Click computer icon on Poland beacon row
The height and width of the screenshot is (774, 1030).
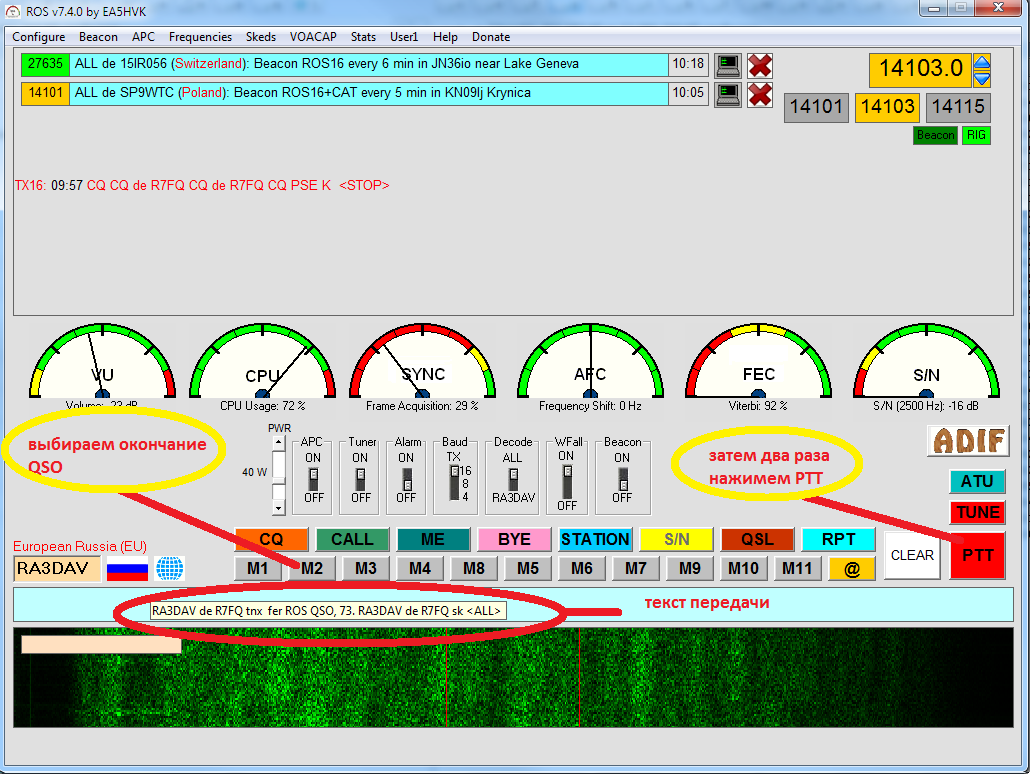(x=727, y=94)
